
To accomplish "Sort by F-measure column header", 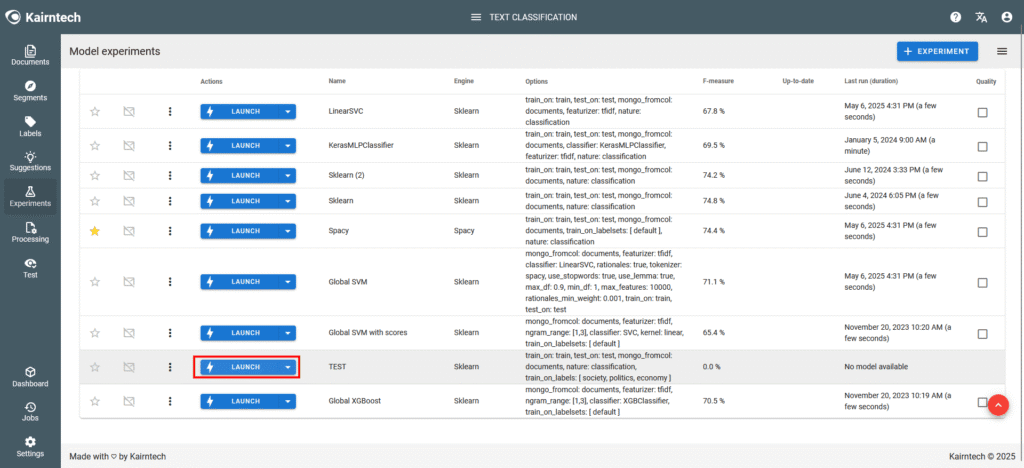I will [717, 80].
